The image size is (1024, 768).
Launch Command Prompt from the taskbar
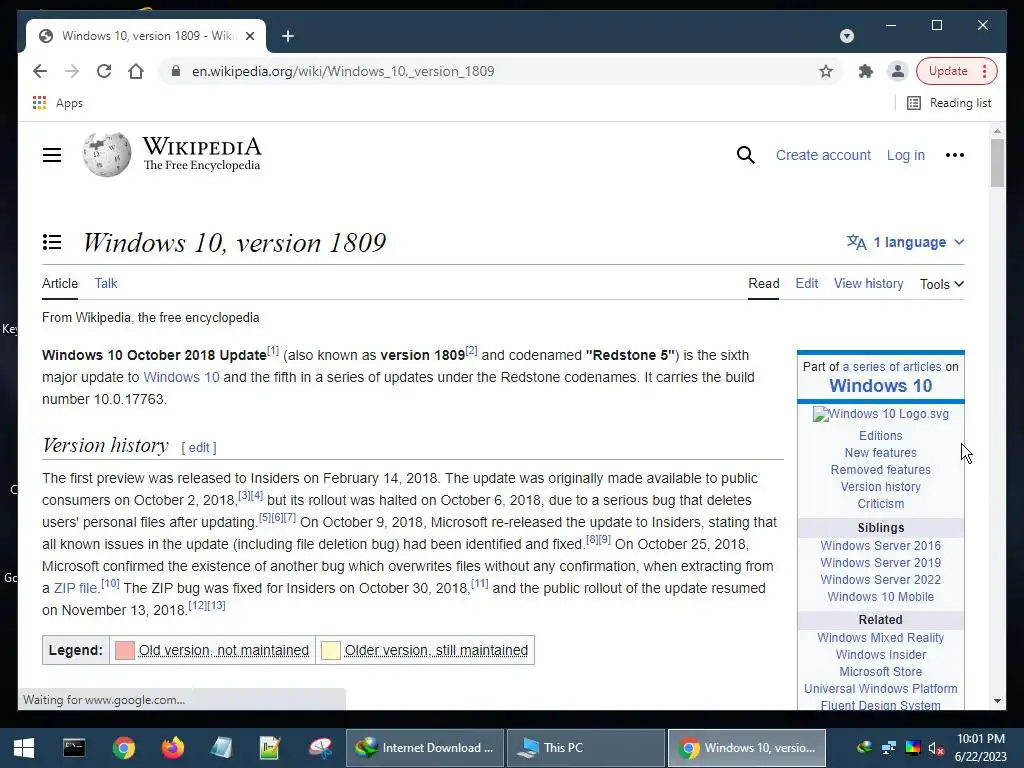tap(74, 748)
